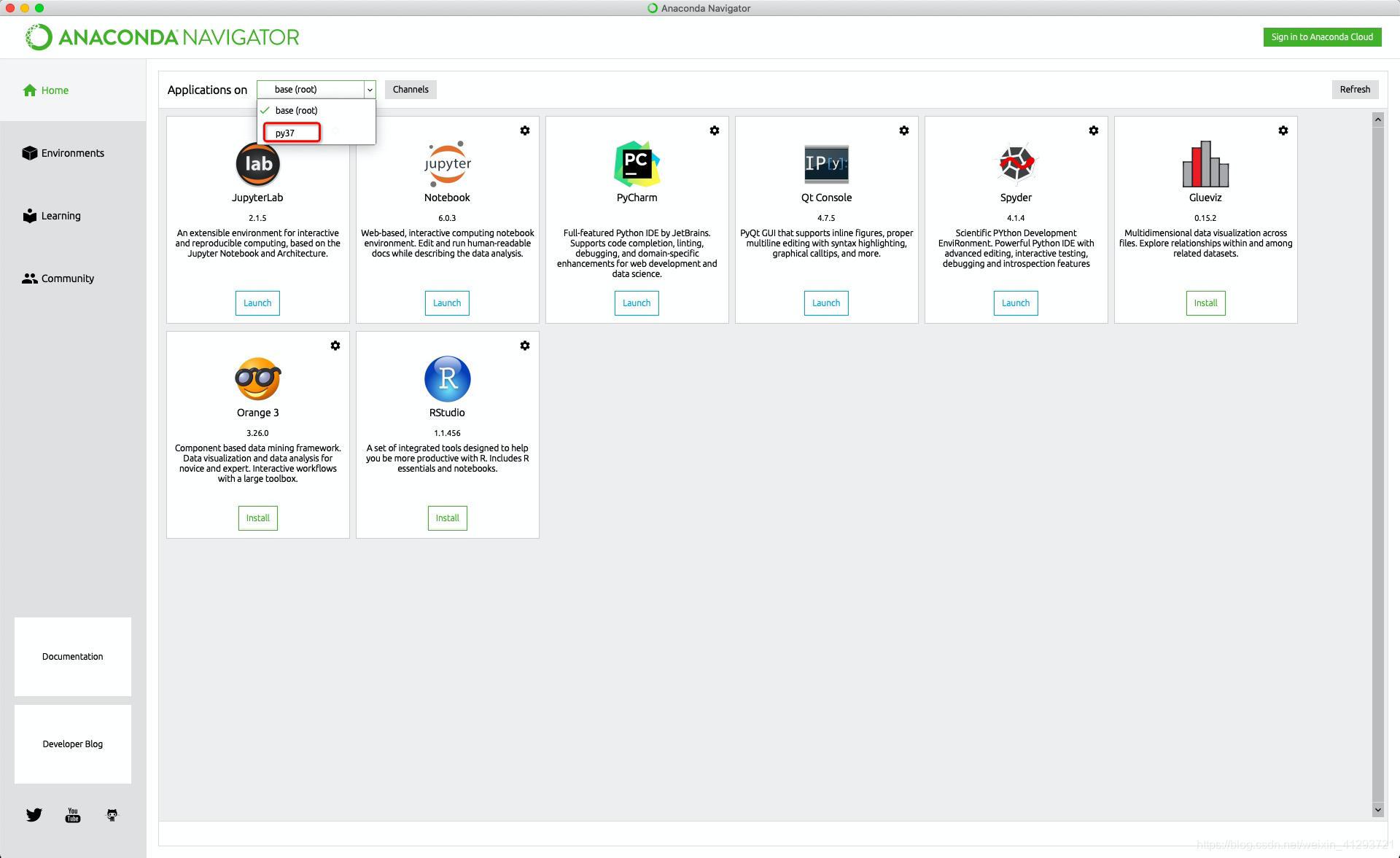This screenshot has height=858, width=1400.
Task: Open gear options for Glueviz card
Action: pos(1283,130)
